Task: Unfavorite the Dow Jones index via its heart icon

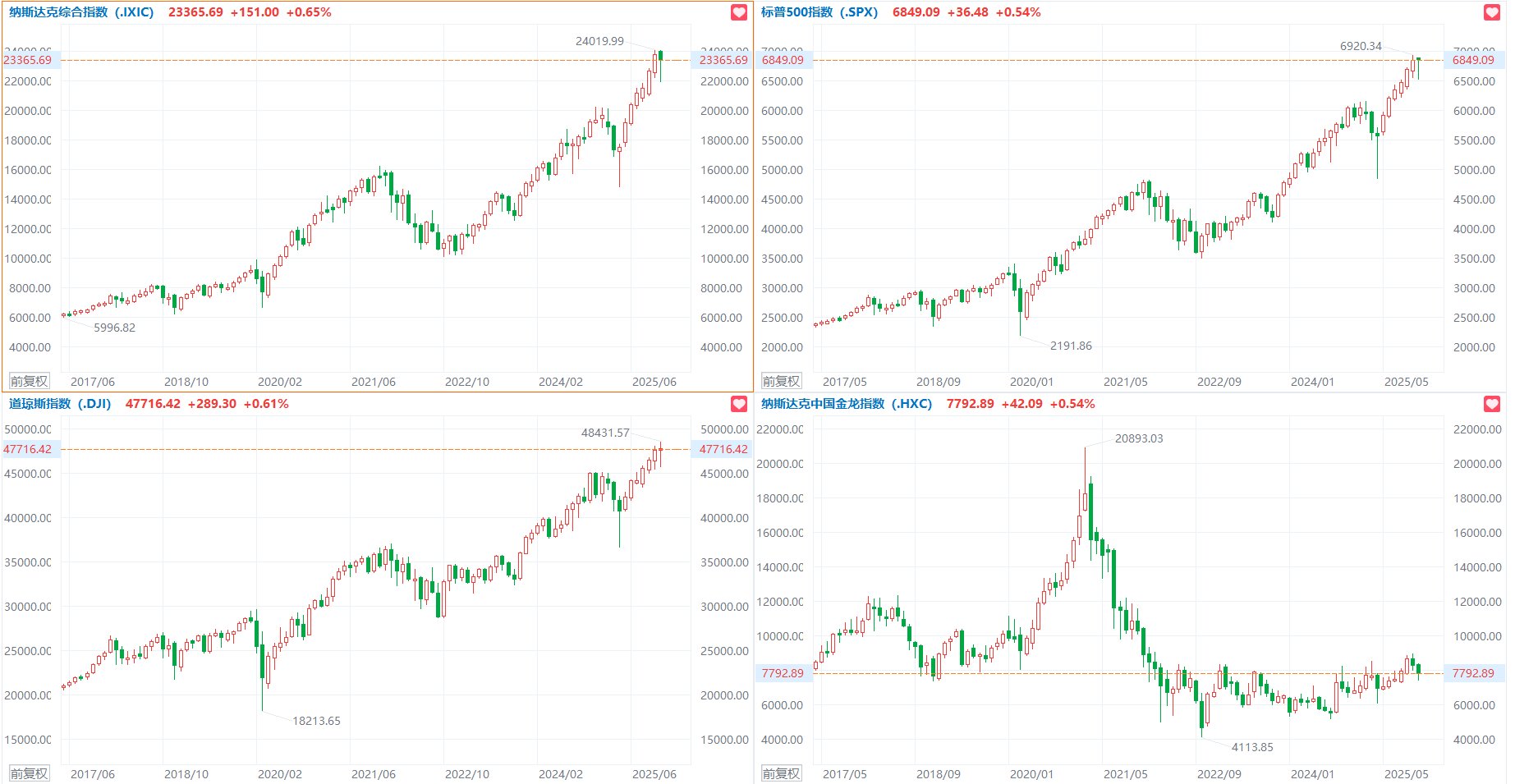Action: coord(739,404)
